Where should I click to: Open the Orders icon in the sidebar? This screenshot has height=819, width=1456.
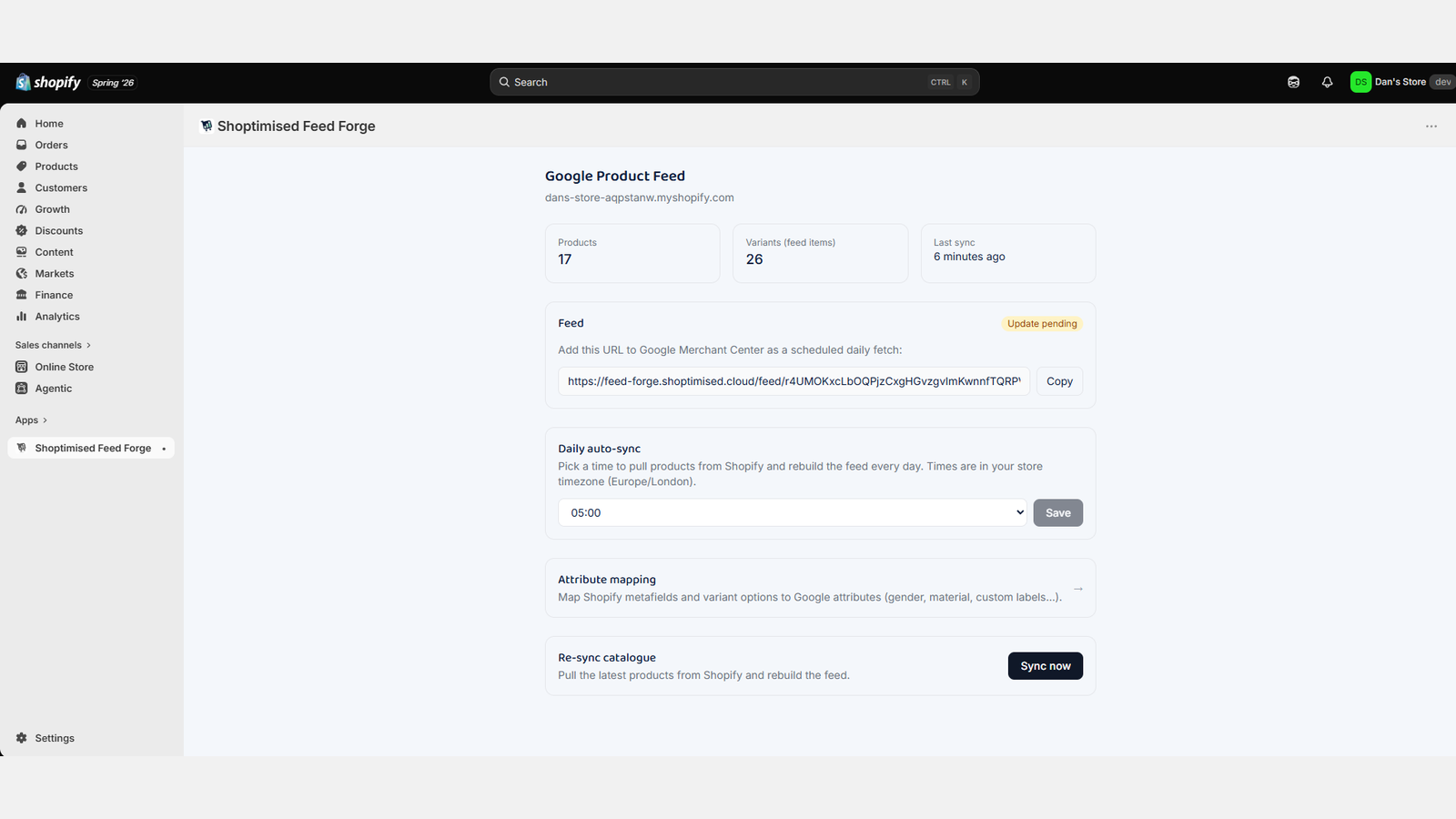(x=22, y=145)
